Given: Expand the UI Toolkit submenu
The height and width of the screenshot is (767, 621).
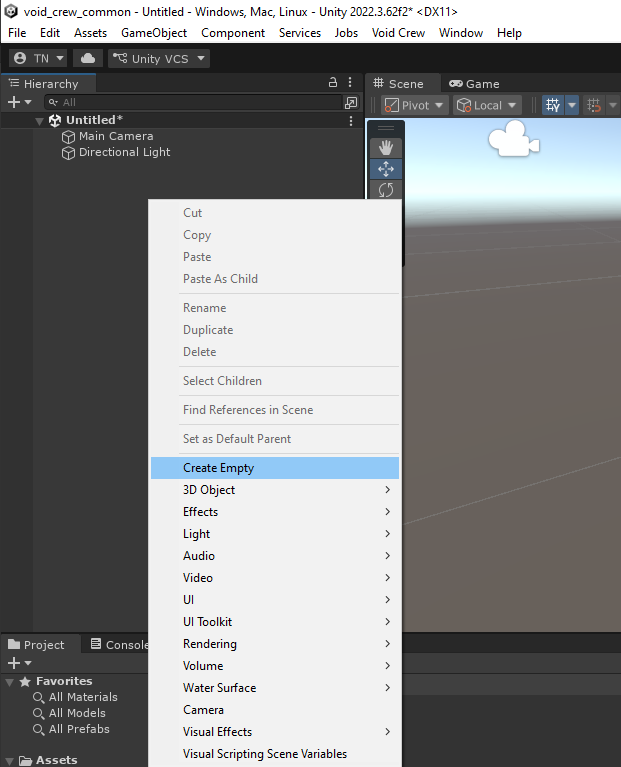Looking at the screenshot, I should tap(275, 622).
